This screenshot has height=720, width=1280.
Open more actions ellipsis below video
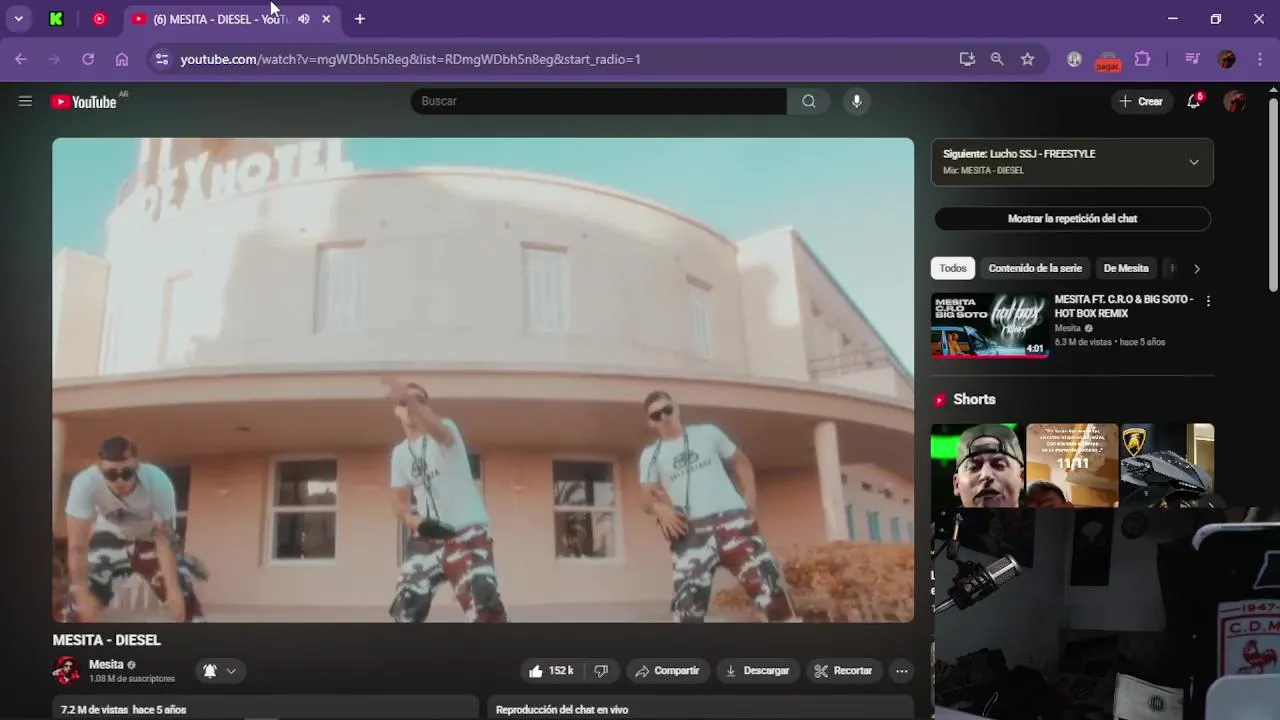click(901, 671)
